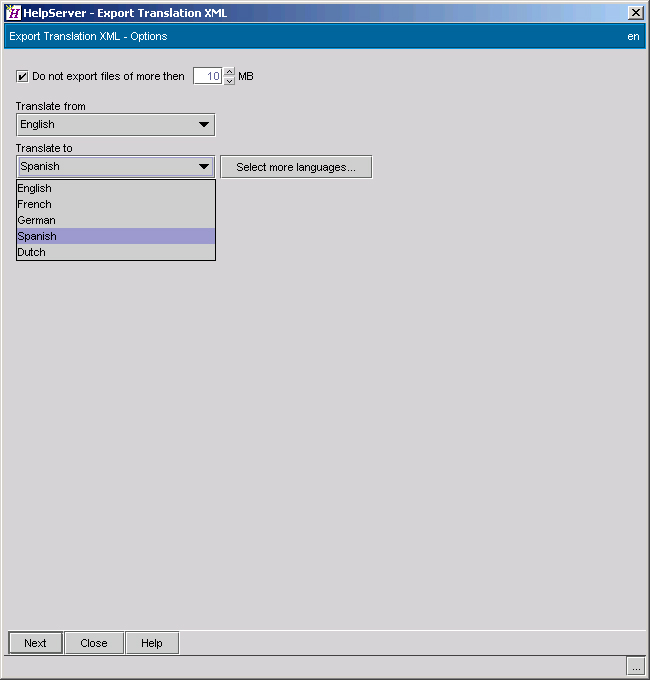Screen dimensions: 650x680
Task: Click the 'Translate to' label
Action: 44,148
